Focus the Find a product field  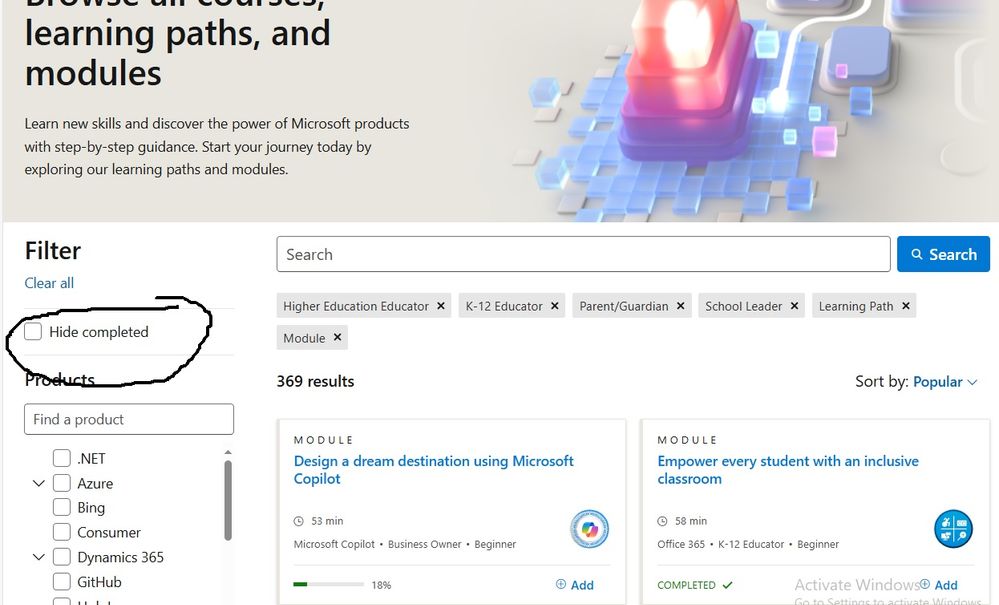point(129,419)
